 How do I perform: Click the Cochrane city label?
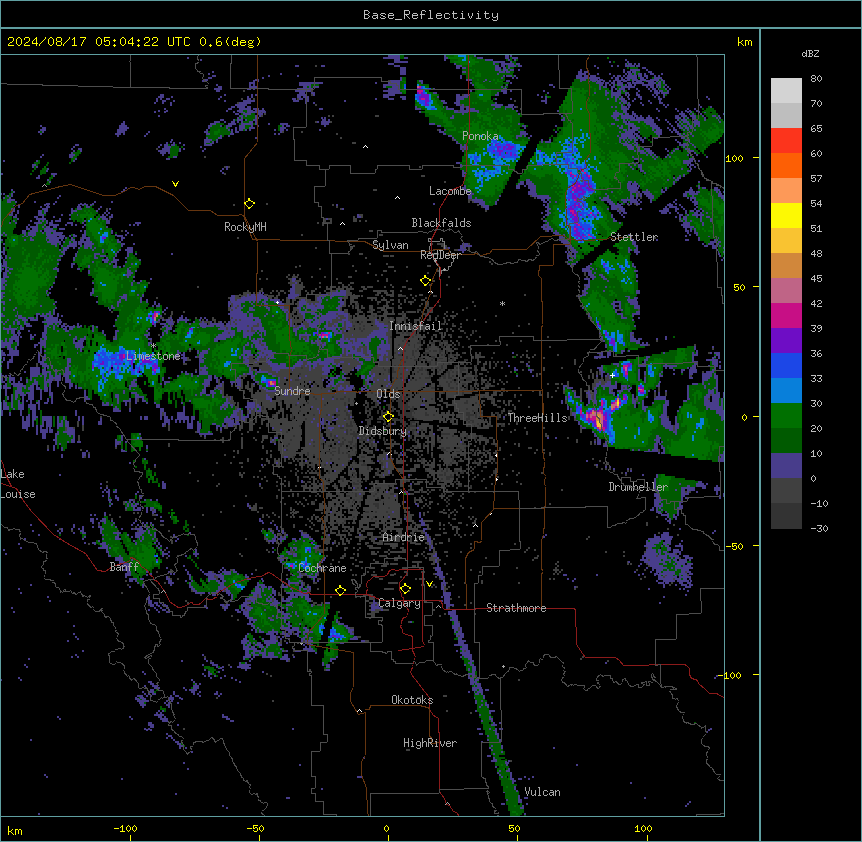[x=322, y=568]
